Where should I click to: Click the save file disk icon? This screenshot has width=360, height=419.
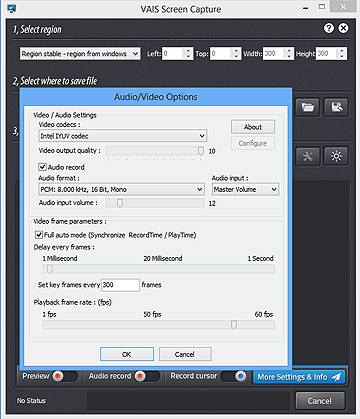pyautogui.click(x=337, y=107)
